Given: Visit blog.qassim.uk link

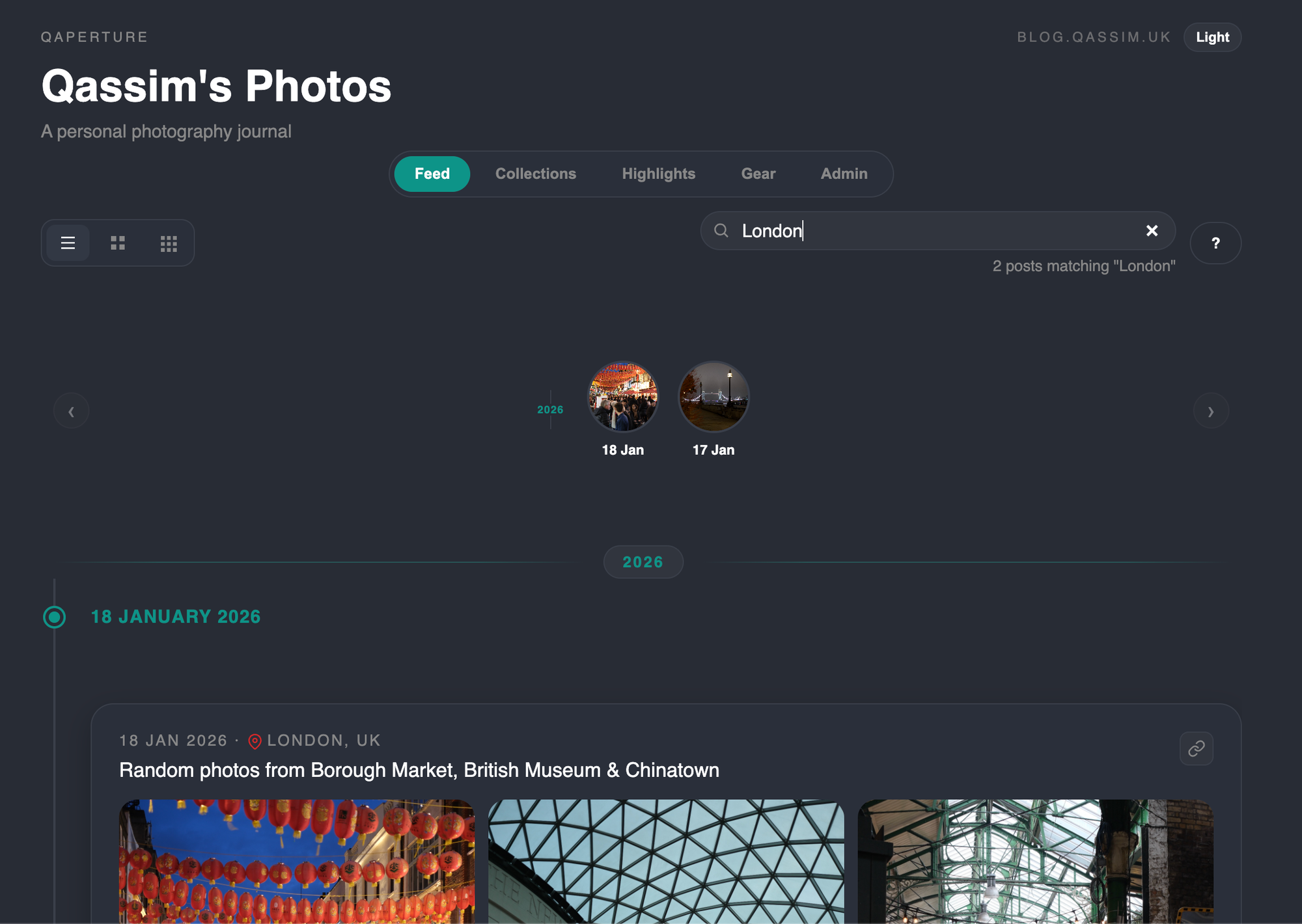Looking at the screenshot, I should pyautogui.click(x=1094, y=37).
